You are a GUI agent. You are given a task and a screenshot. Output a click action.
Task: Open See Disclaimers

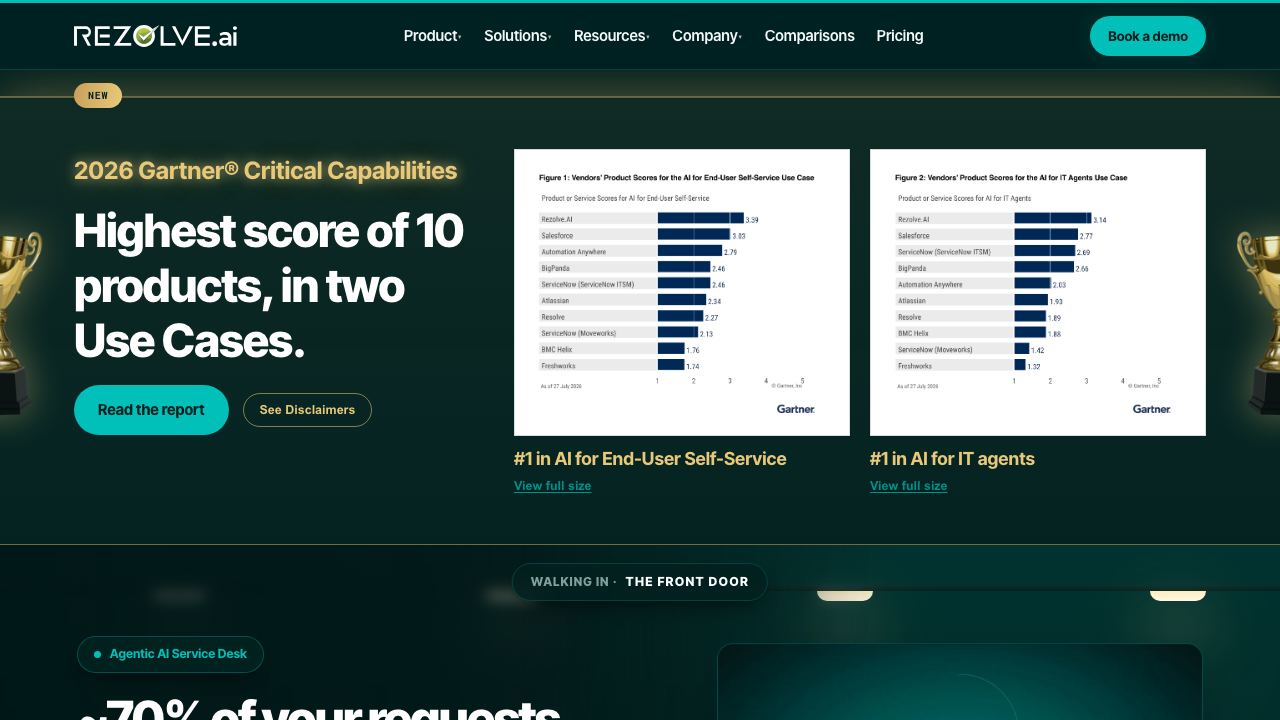pyautogui.click(x=307, y=410)
